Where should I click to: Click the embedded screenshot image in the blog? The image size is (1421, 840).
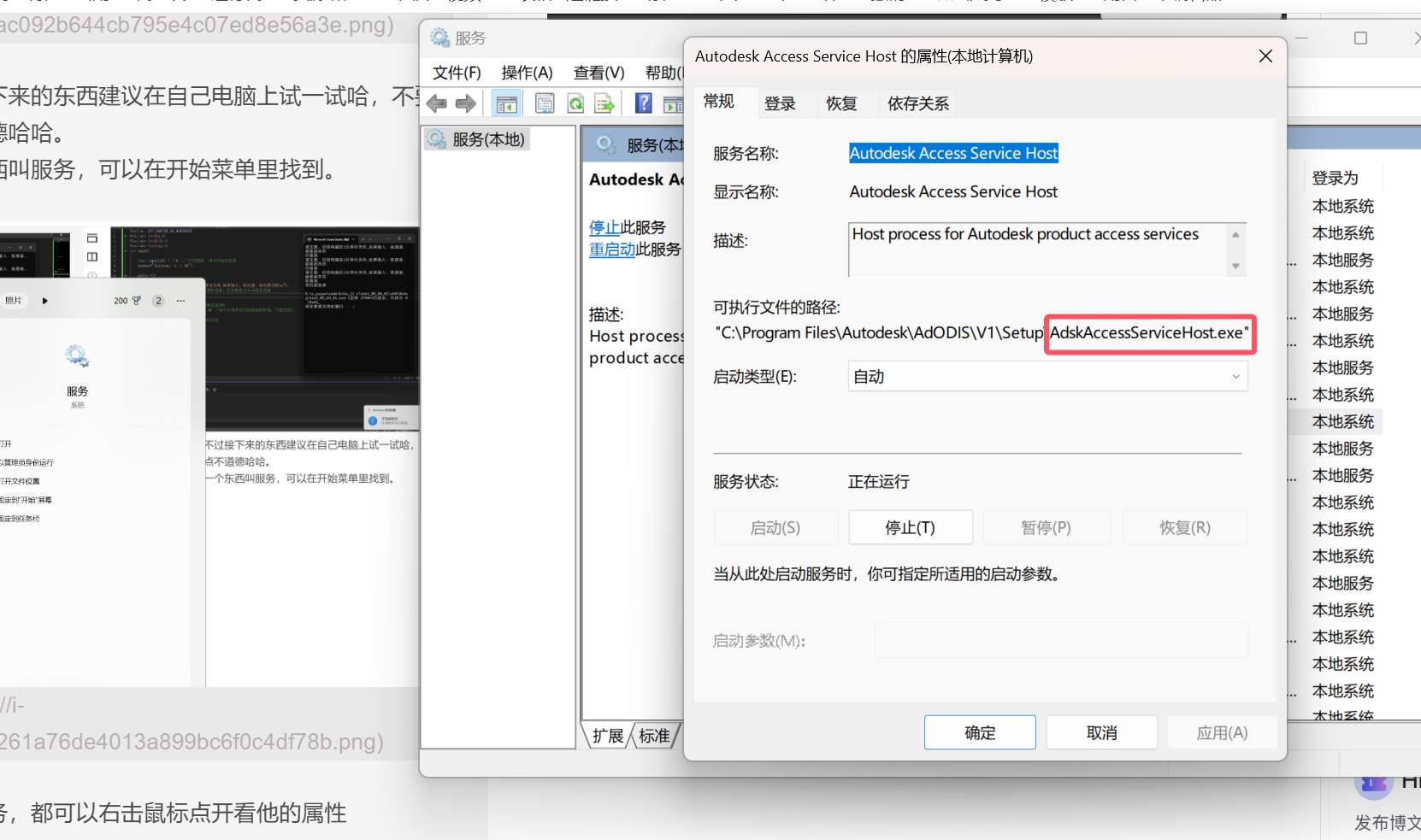[209, 456]
